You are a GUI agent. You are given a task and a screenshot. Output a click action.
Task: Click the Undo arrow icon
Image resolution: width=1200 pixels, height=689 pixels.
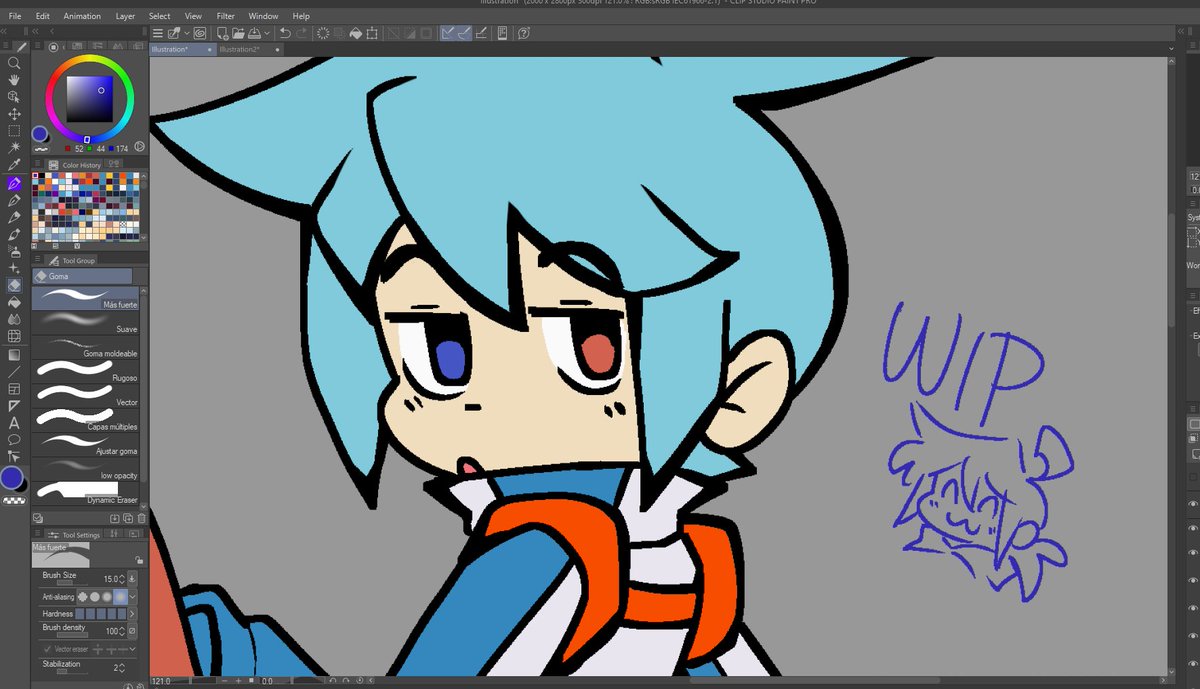tap(285, 33)
